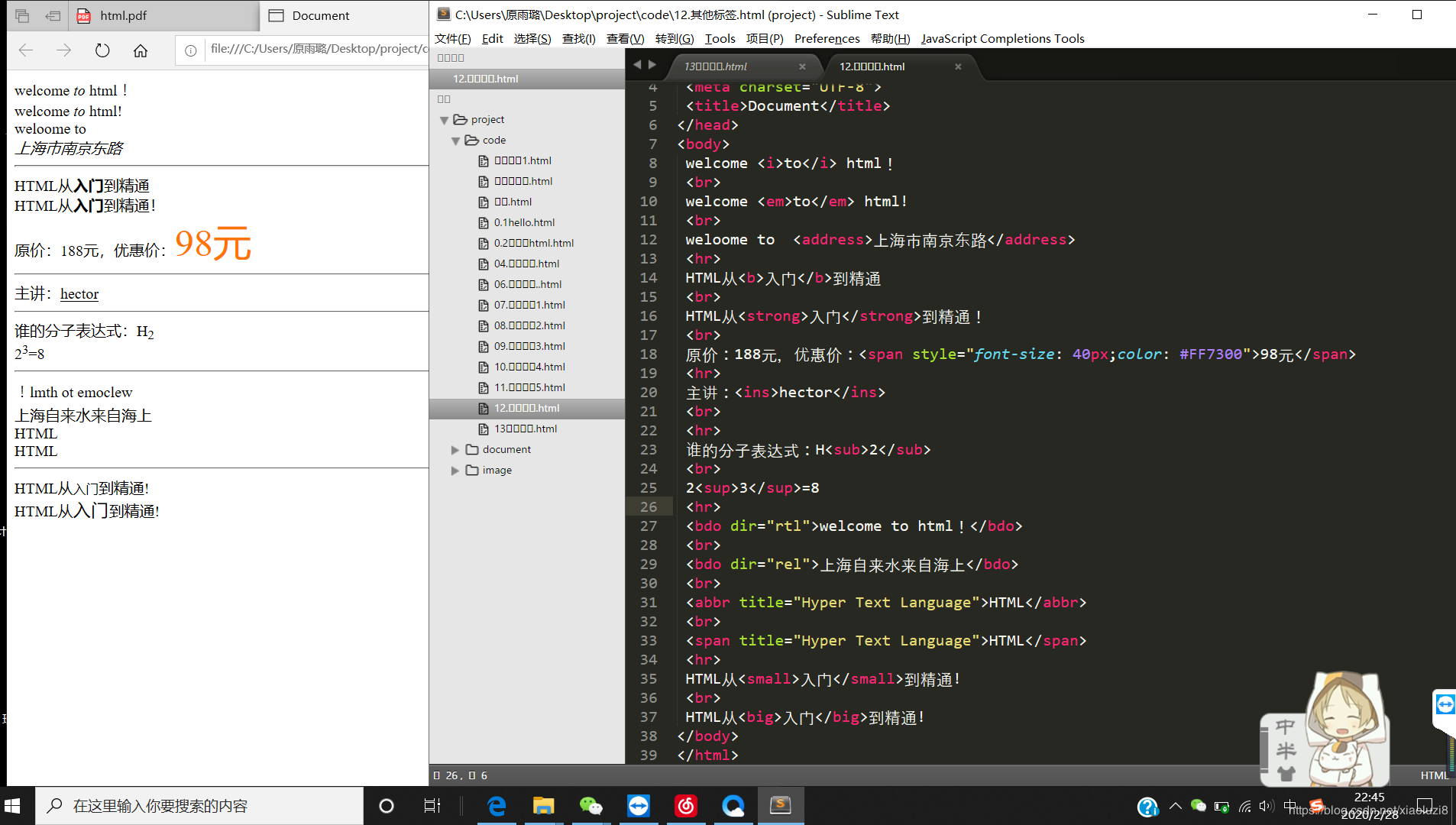Open the Tools menu
The height and width of the screenshot is (825, 1456).
720,38
